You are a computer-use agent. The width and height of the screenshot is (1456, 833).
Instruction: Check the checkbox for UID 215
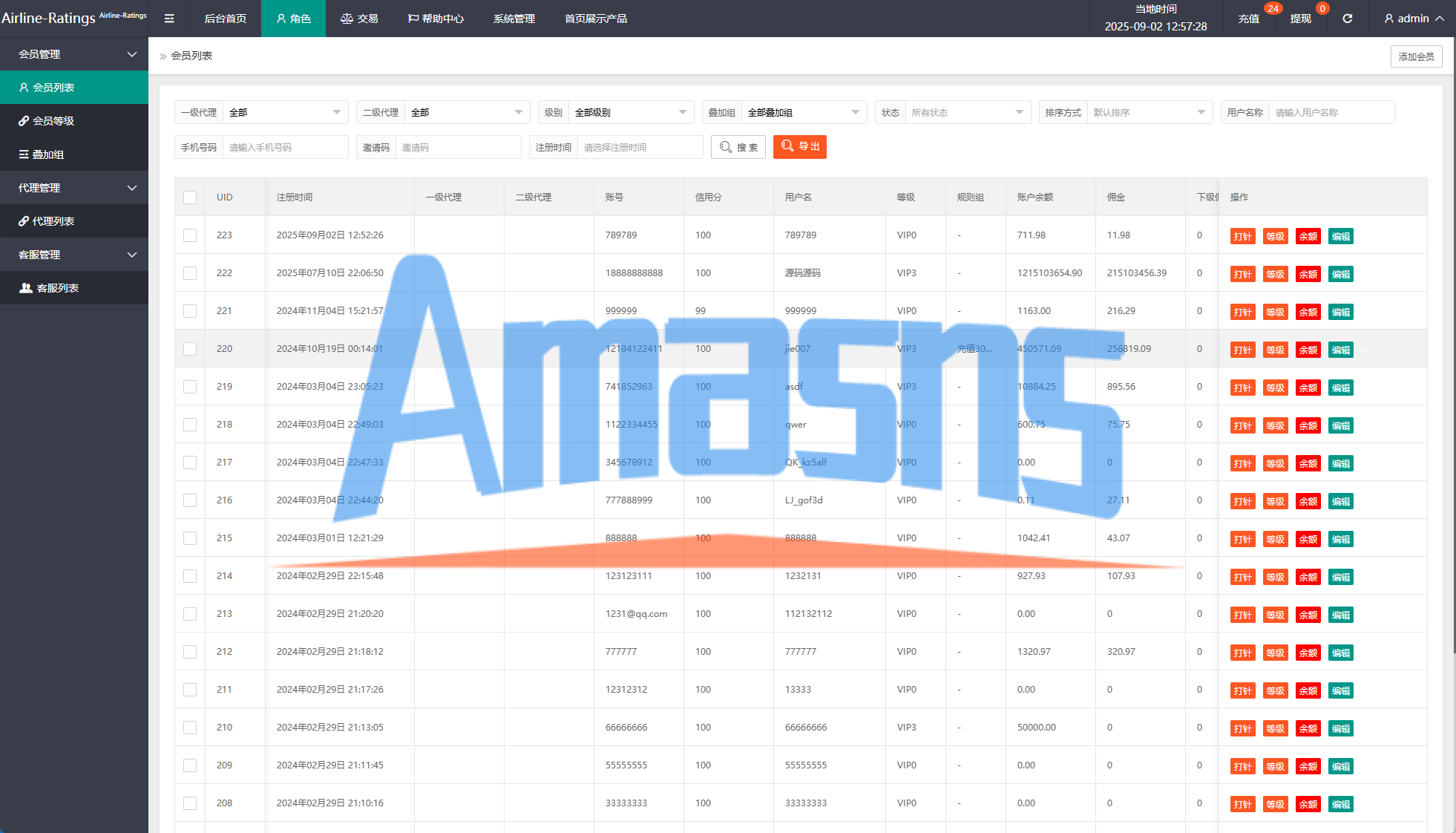(190, 538)
